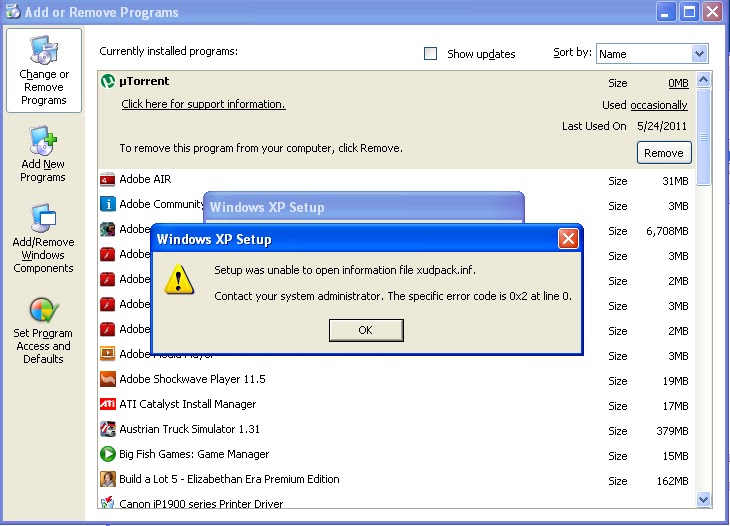
Task: Select Change or Remove Programs sidebar icon
Action: point(44,70)
